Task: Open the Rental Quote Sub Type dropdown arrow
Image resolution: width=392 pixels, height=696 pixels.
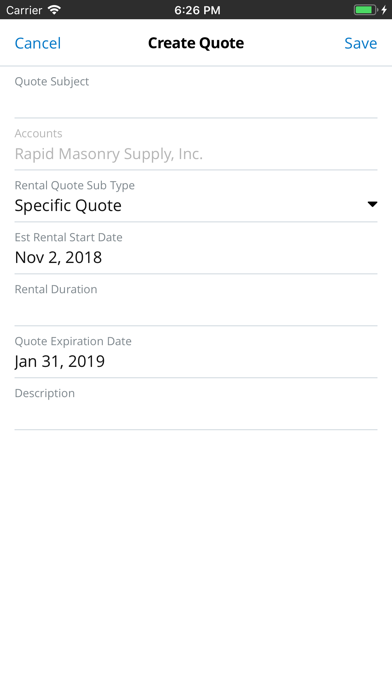Action: tap(372, 204)
